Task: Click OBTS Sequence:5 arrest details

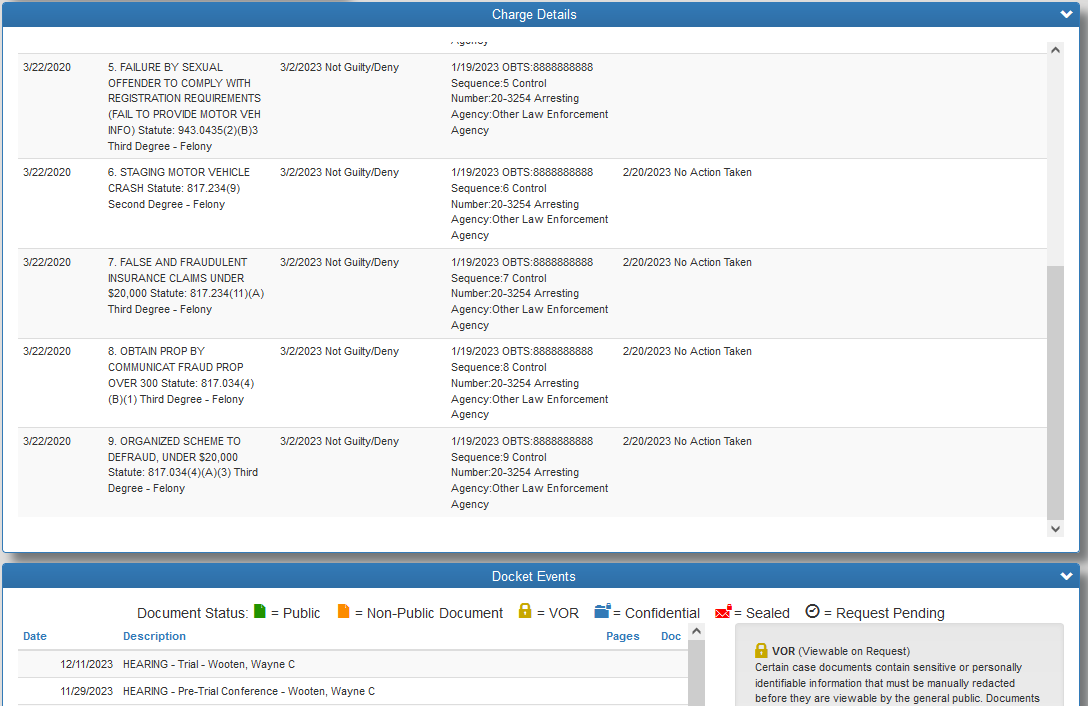Action: [529, 99]
